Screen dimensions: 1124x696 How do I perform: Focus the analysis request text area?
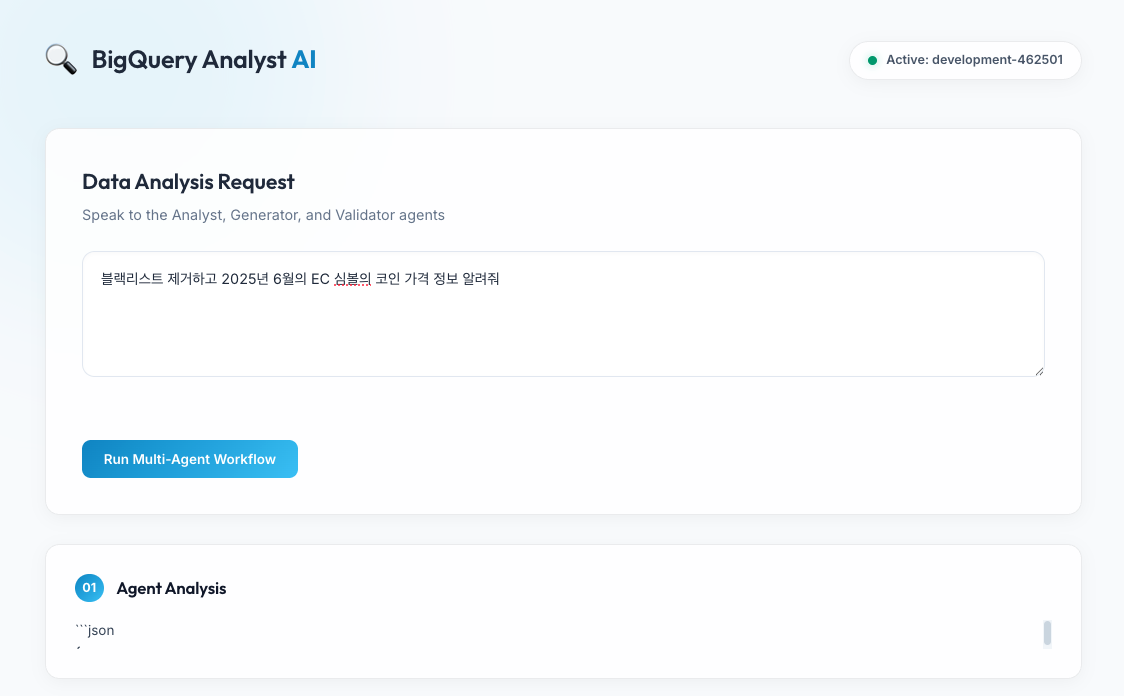(563, 314)
